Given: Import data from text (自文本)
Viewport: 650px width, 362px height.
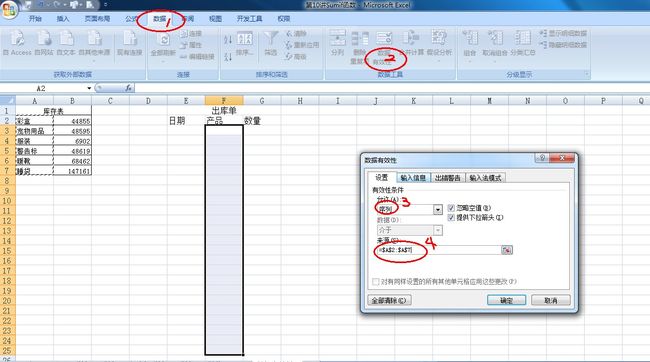Looking at the screenshot, I should click(66, 43).
